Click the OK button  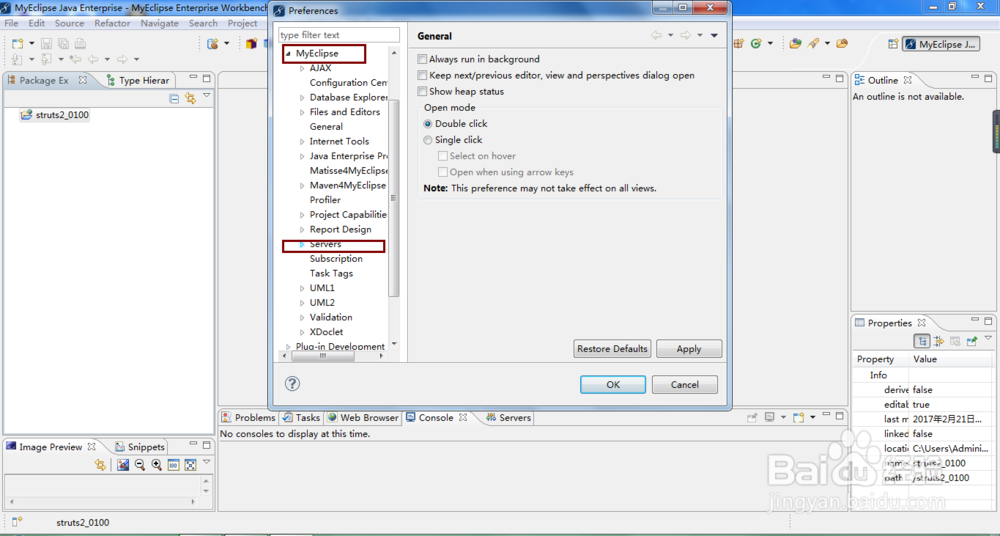pyautogui.click(x=613, y=384)
